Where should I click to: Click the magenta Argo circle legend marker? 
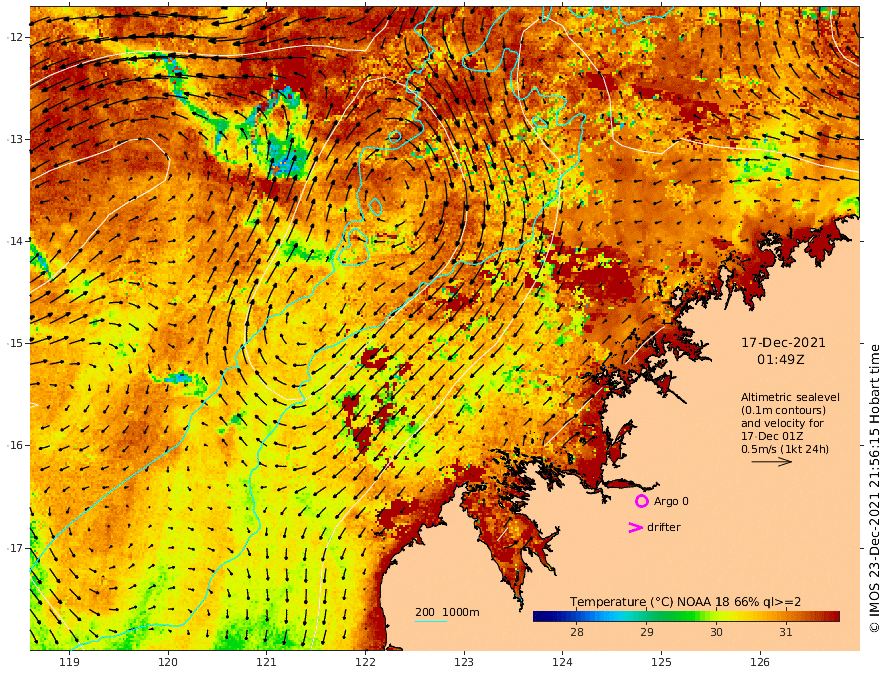point(641,501)
